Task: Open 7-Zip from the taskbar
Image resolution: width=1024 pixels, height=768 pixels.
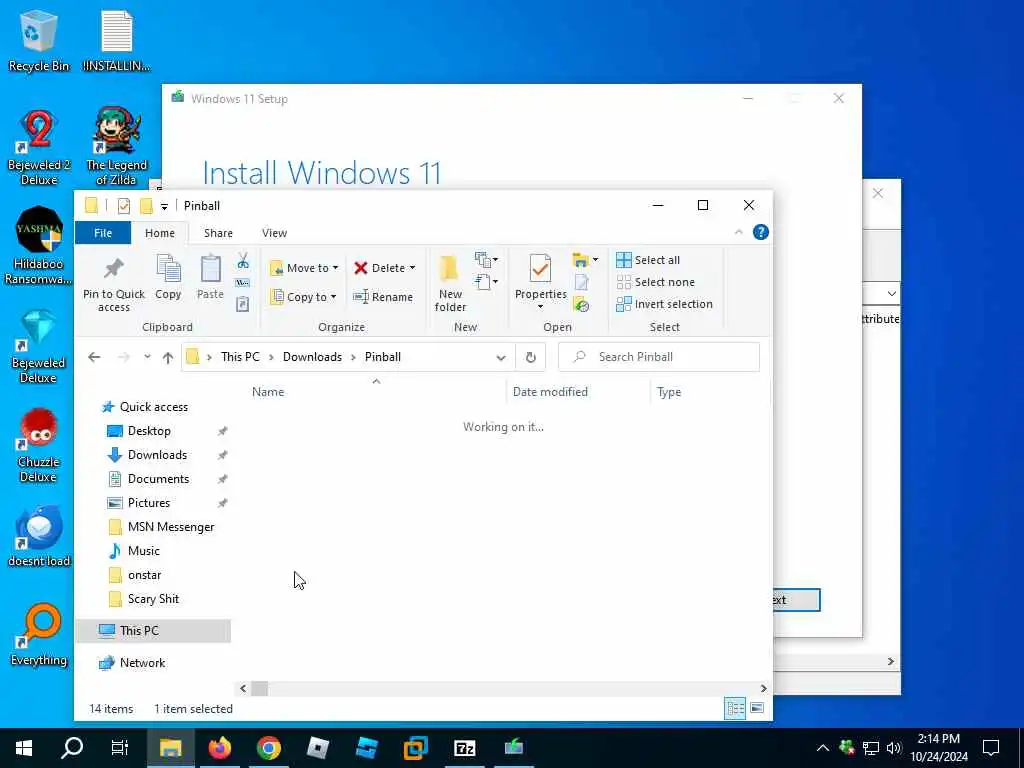Action: [x=464, y=748]
